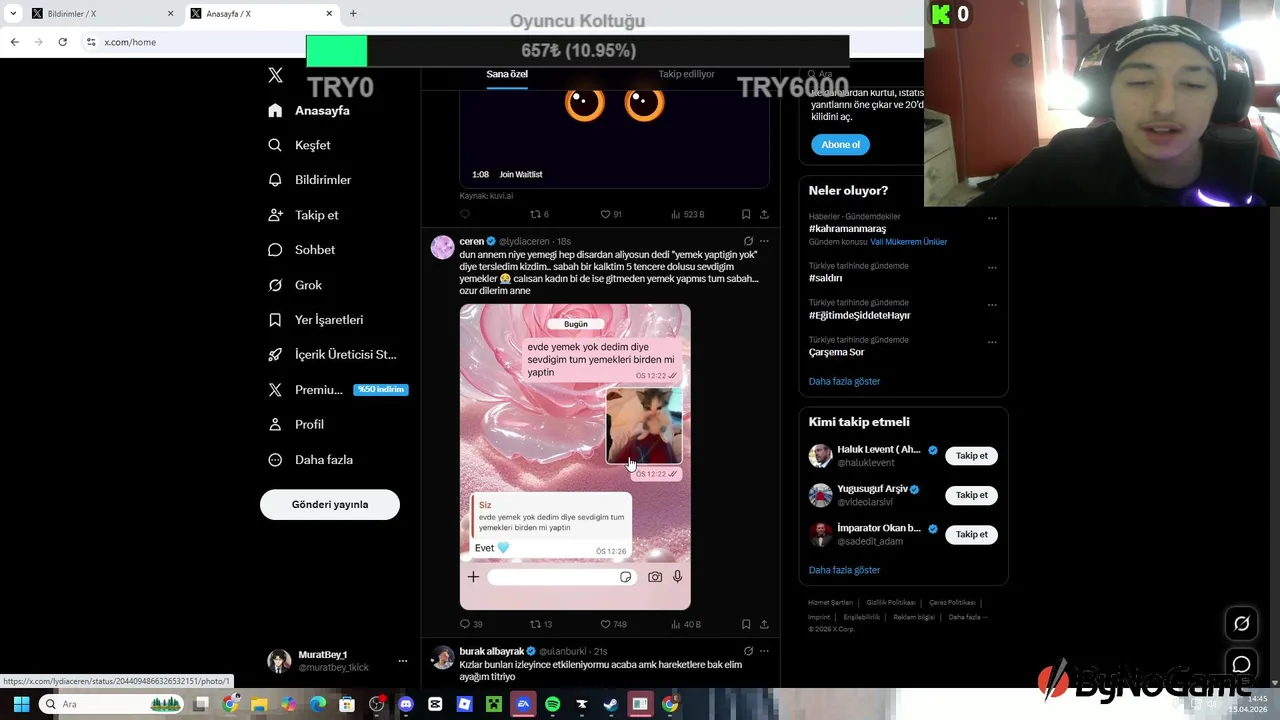Bookmark the kuvi.ai video post
The height and width of the screenshot is (720, 1280).
[x=746, y=214]
